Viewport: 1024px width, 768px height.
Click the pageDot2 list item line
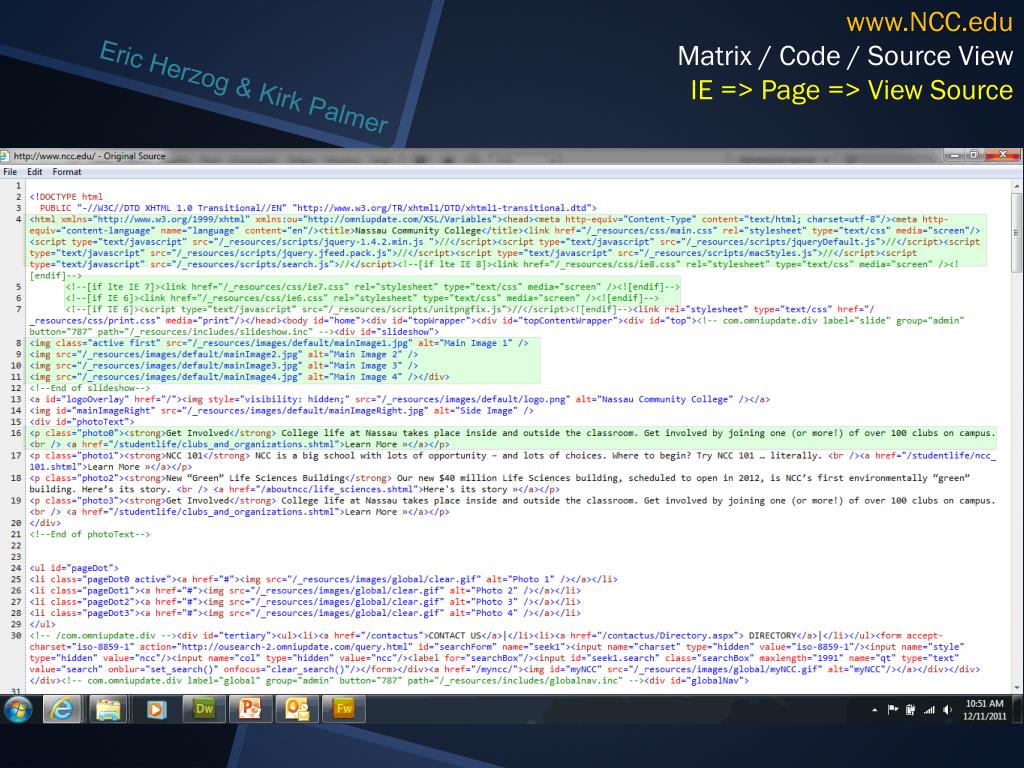click(x=305, y=601)
